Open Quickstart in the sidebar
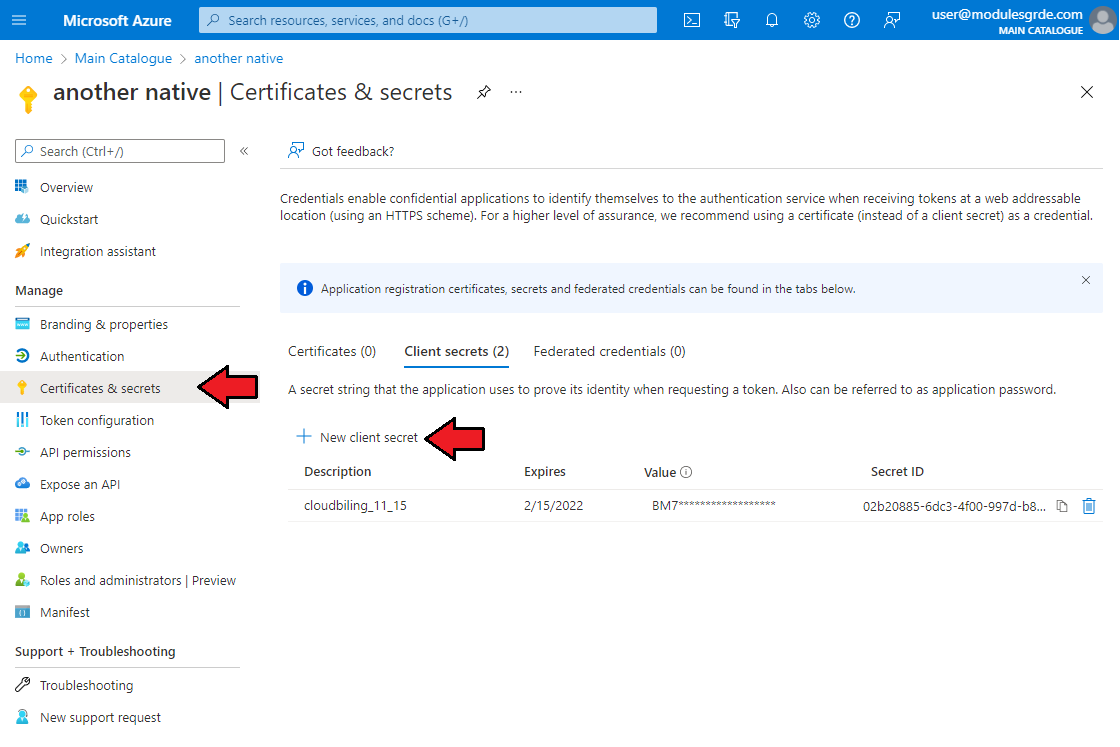The height and width of the screenshot is (747, 1120). click(x=69, y=219)
